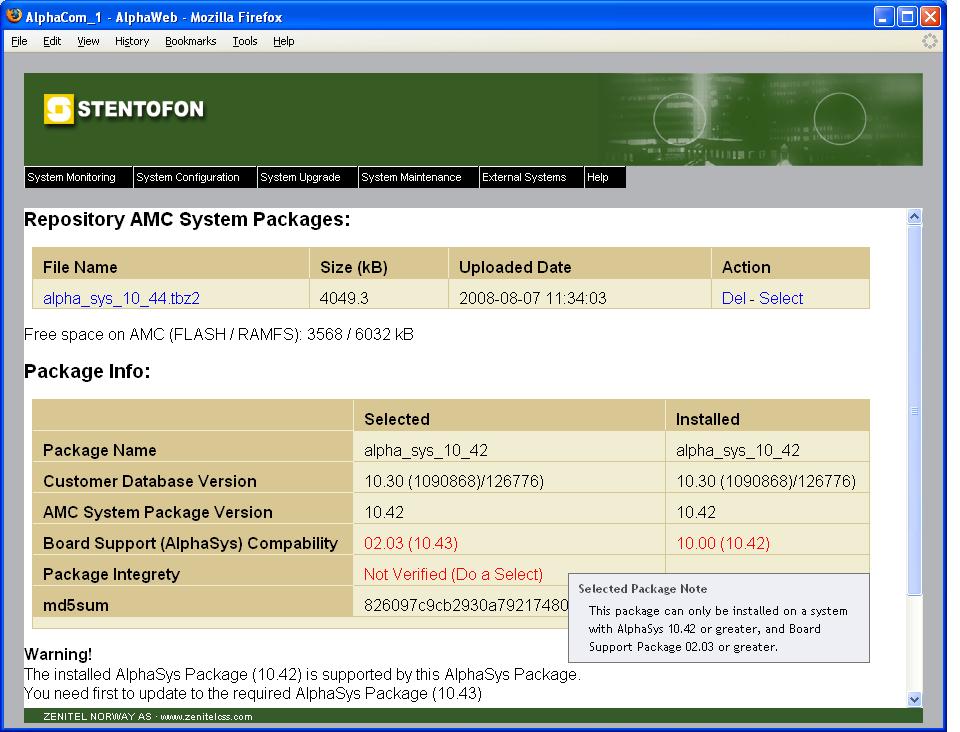Open the alpha_sys_10_44.tbz2 file link

click(x=113, y=298)
